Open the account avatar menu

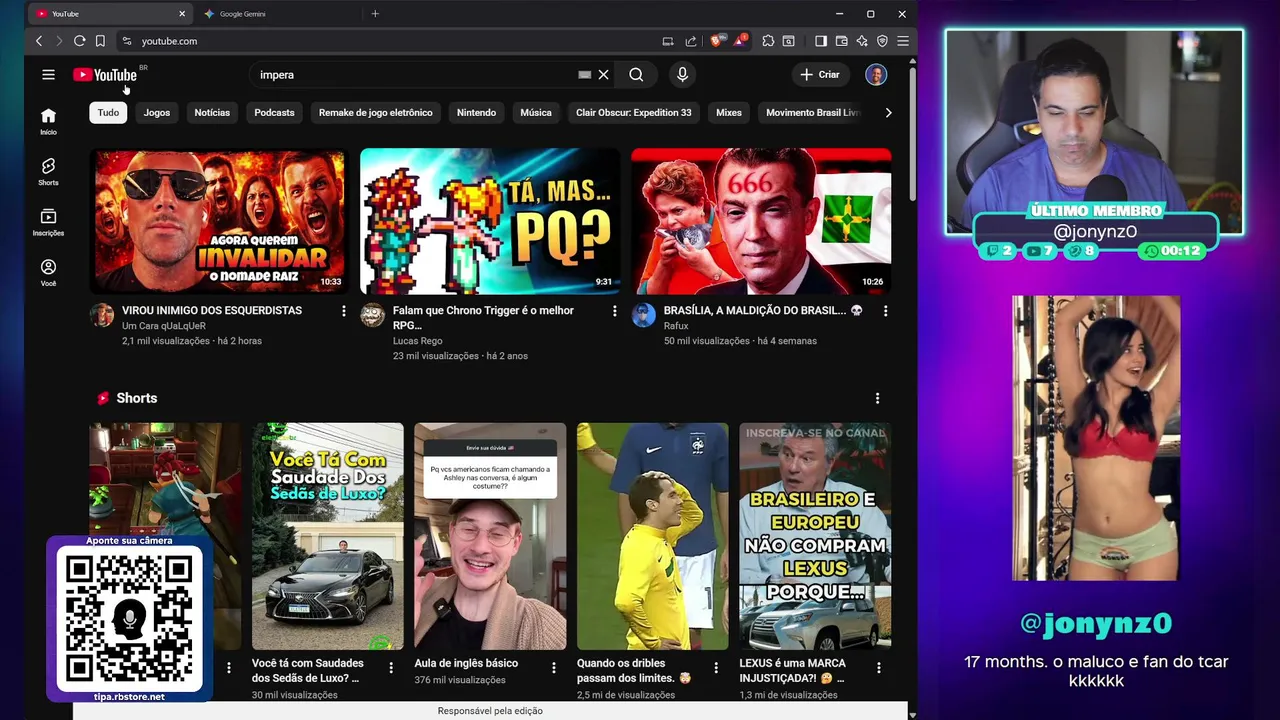click(x=876, y=75)
